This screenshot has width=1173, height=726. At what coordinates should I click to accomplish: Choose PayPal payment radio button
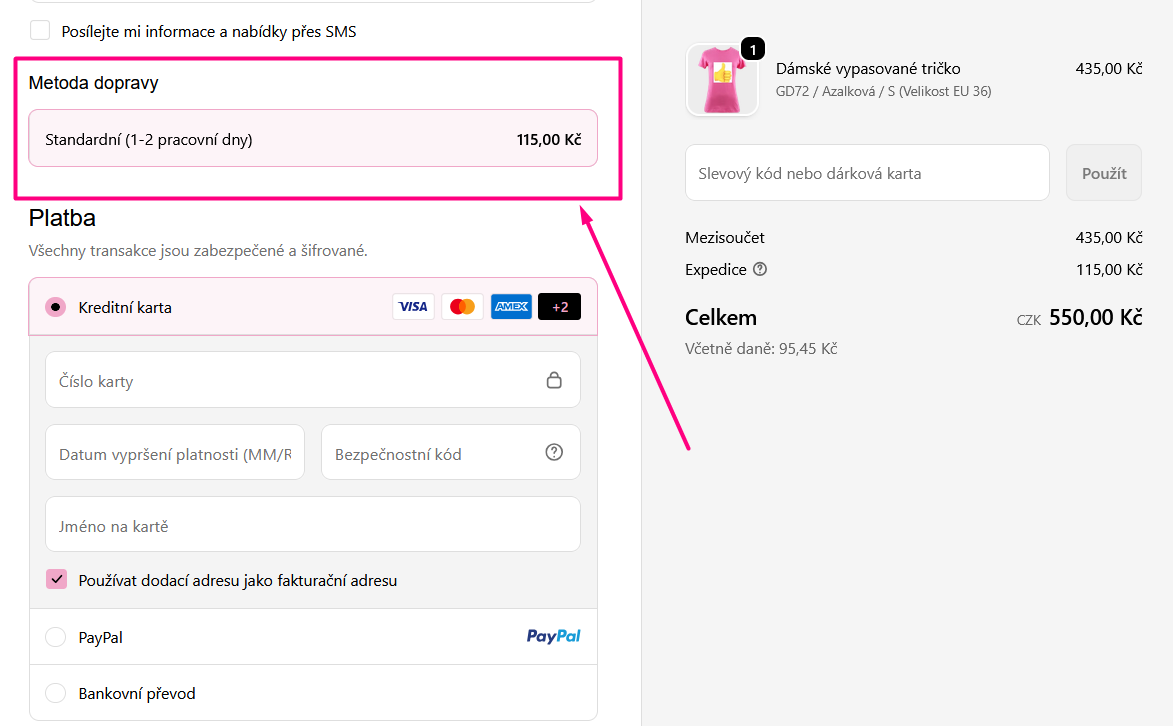point(56,637)
